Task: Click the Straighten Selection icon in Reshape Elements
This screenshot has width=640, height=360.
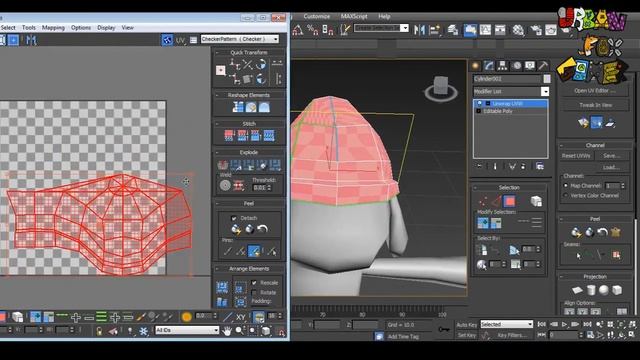Action: [238, 107]
